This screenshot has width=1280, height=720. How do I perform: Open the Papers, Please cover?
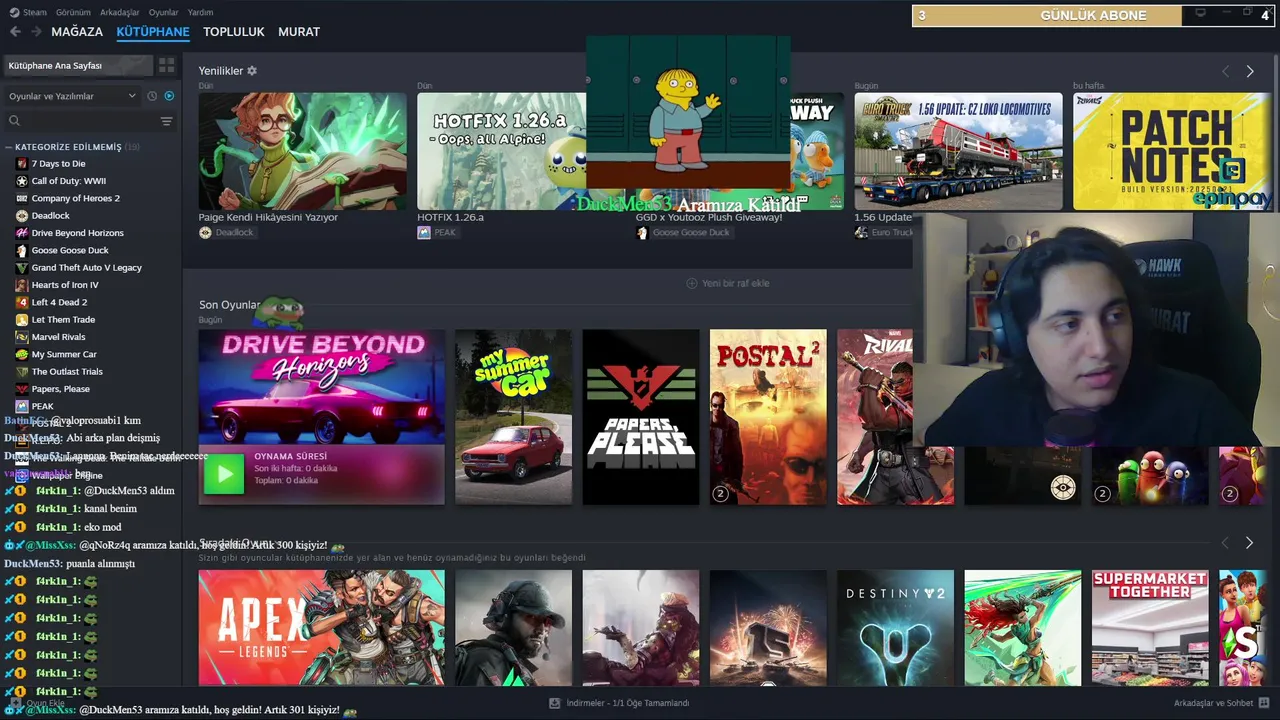point(641,417)
